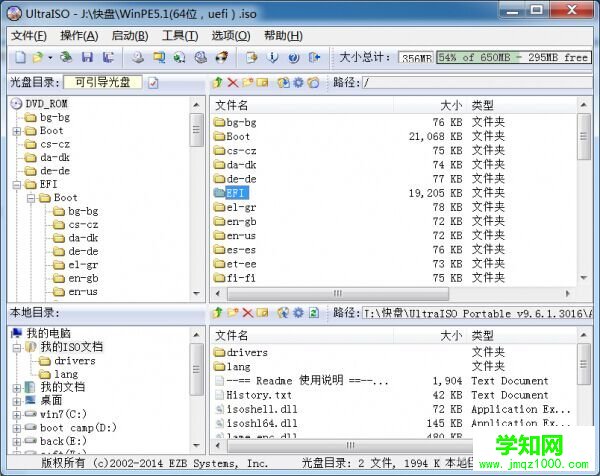
Task: Click the red X delete icon in disc pane toolbar
Action: coord(233,82)
